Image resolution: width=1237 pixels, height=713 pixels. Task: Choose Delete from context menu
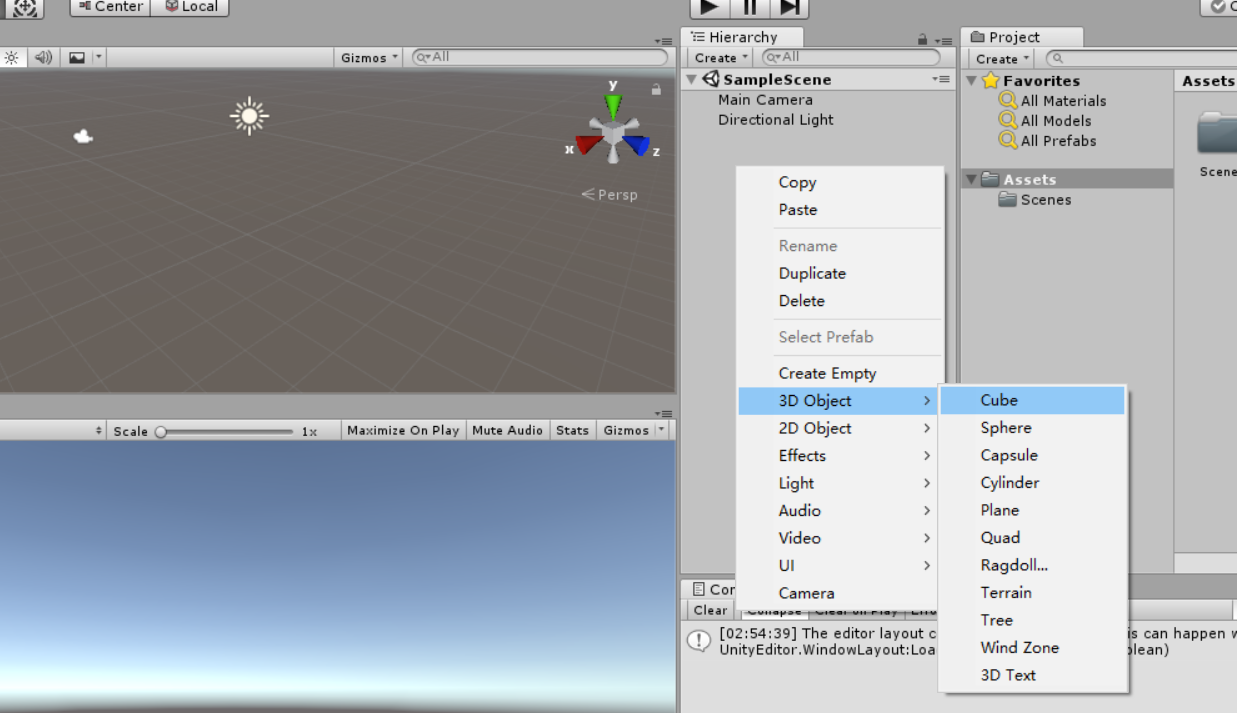pyautogui.click(x=840, y=301)
